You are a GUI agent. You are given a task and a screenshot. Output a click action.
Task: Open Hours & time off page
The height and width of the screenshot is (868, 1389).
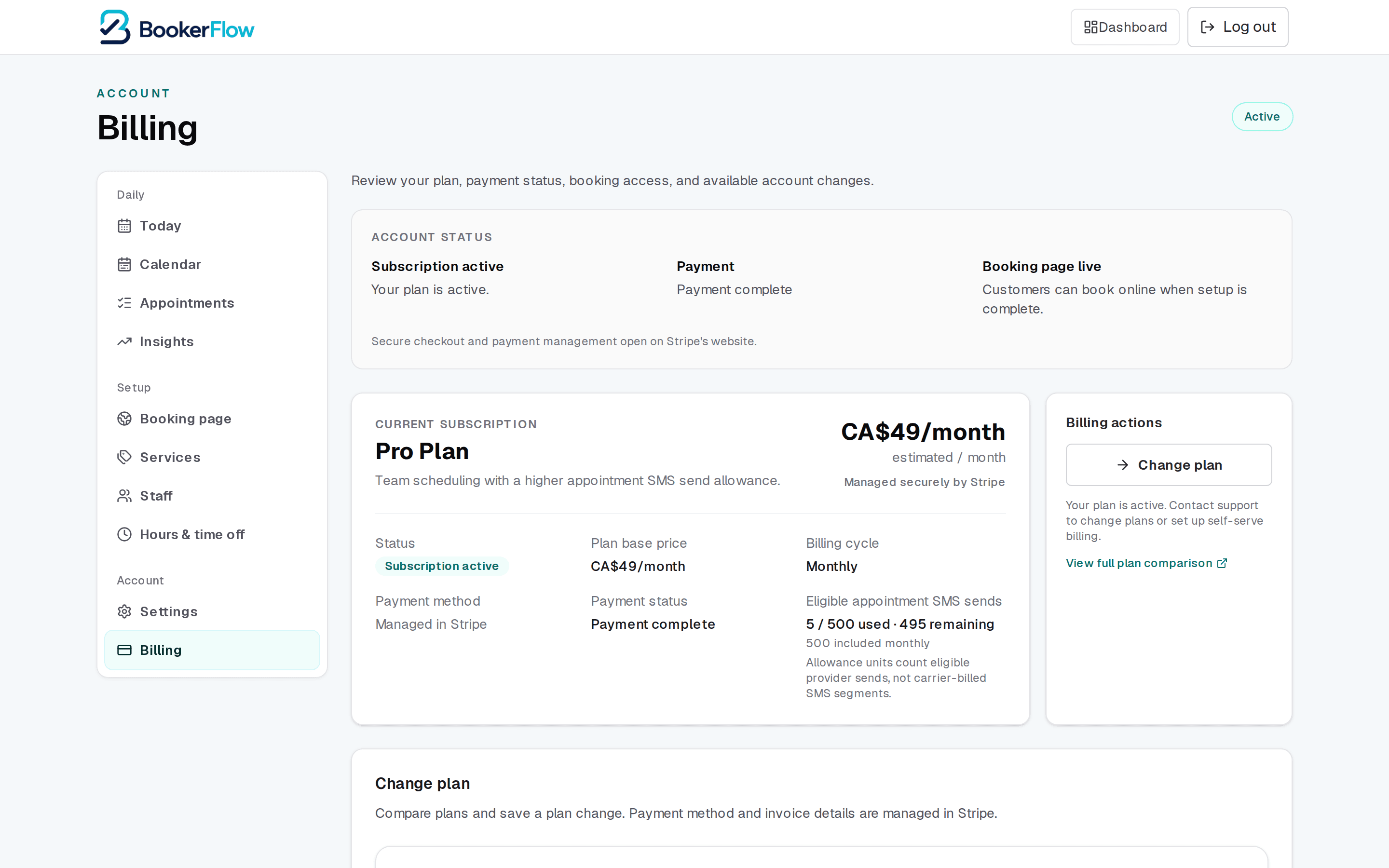(212, 534)
